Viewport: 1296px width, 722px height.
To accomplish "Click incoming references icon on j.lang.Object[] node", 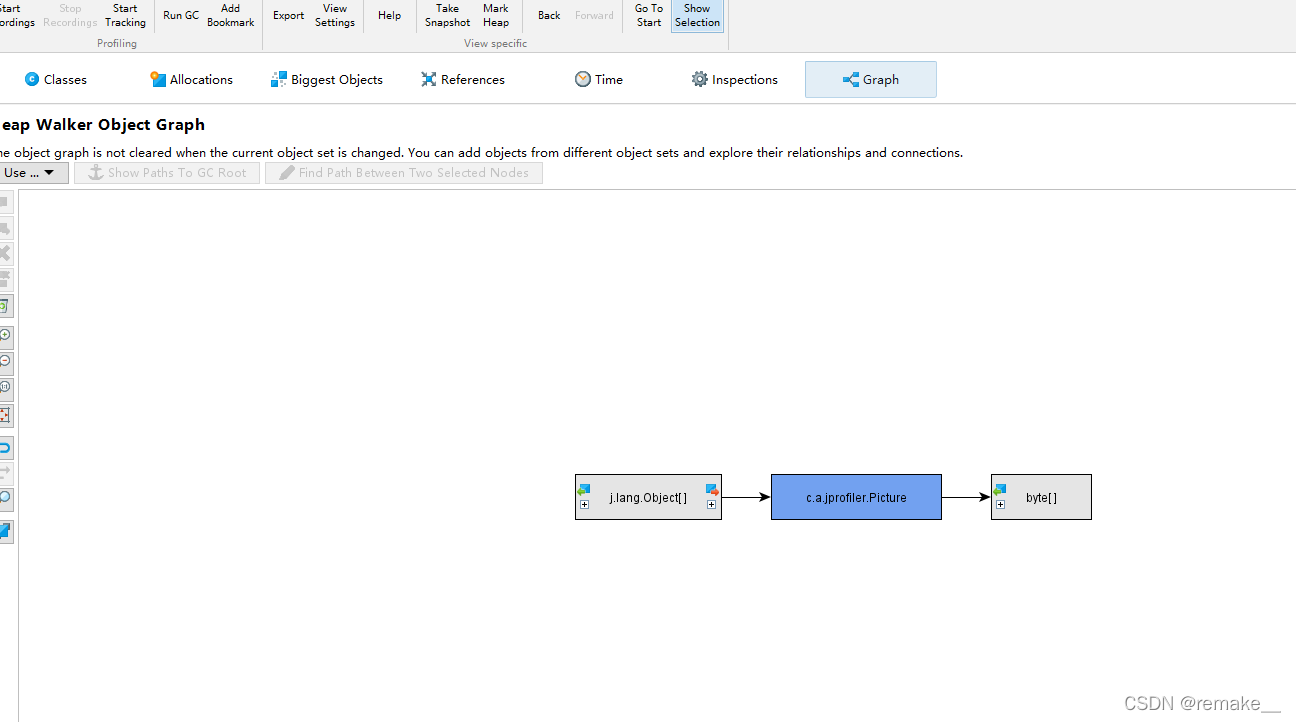I will tap(584, 489).
